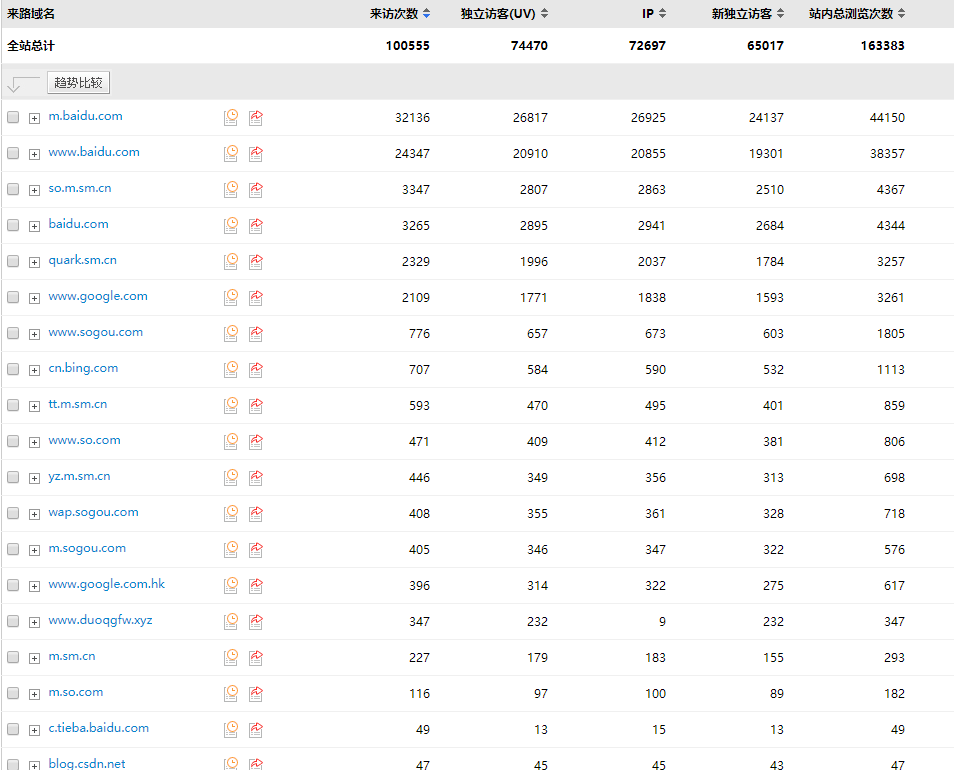Expand the m.baidu.com row details

click(x=35, y=119)
